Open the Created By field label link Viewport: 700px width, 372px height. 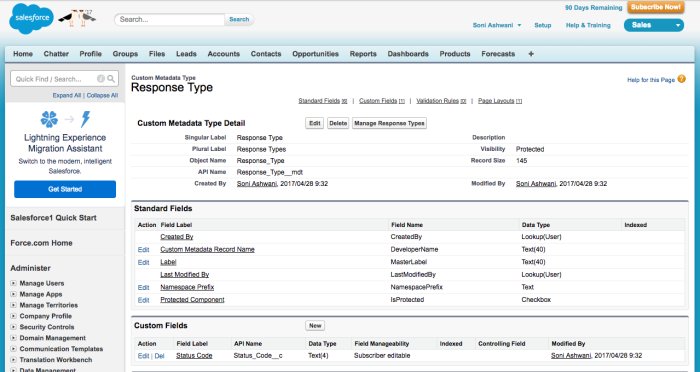(x=177, y=237)
